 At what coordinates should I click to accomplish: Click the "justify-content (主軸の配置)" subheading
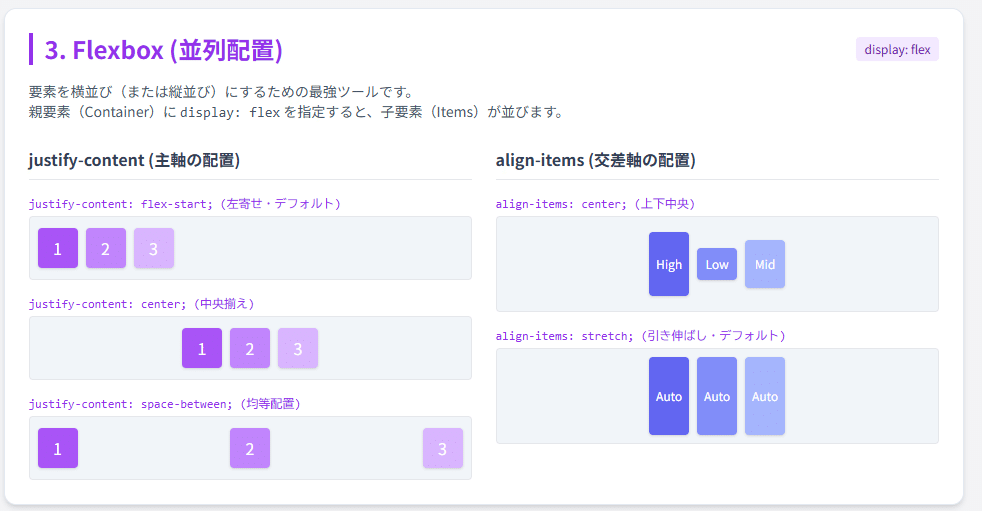point(134,160)
